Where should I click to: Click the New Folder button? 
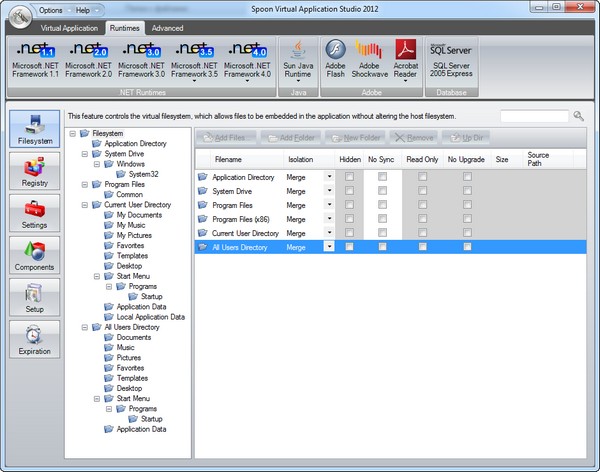point(356,135)
